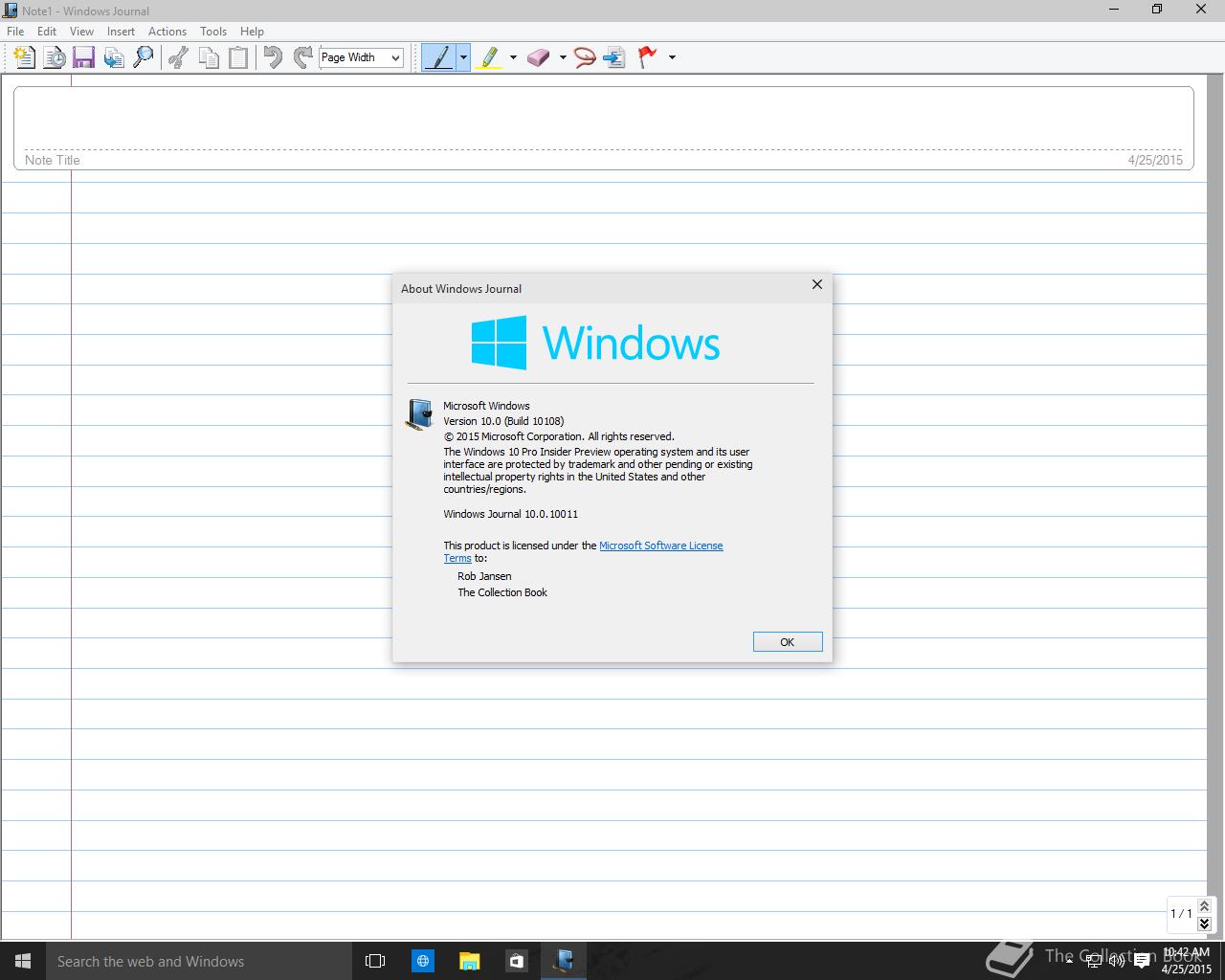Click 'Windows Journal 10.0.10011' version text
Screen dimensions: 1225x980
coord(511,514)
